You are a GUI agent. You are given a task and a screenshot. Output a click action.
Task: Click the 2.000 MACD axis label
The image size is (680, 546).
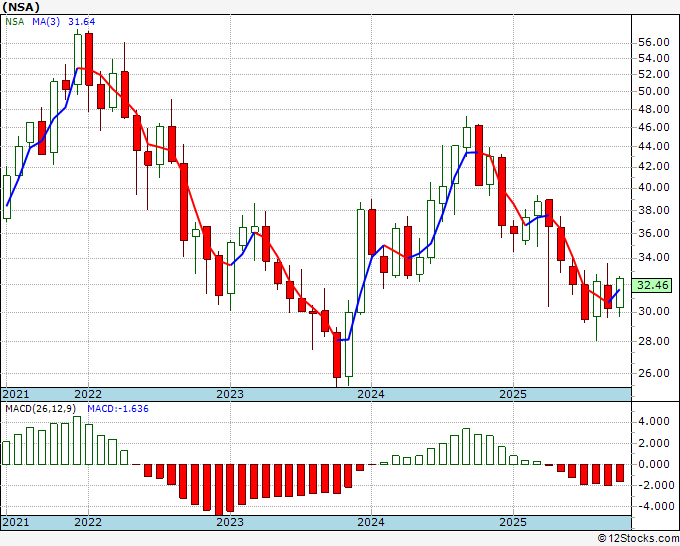(654, 443)
